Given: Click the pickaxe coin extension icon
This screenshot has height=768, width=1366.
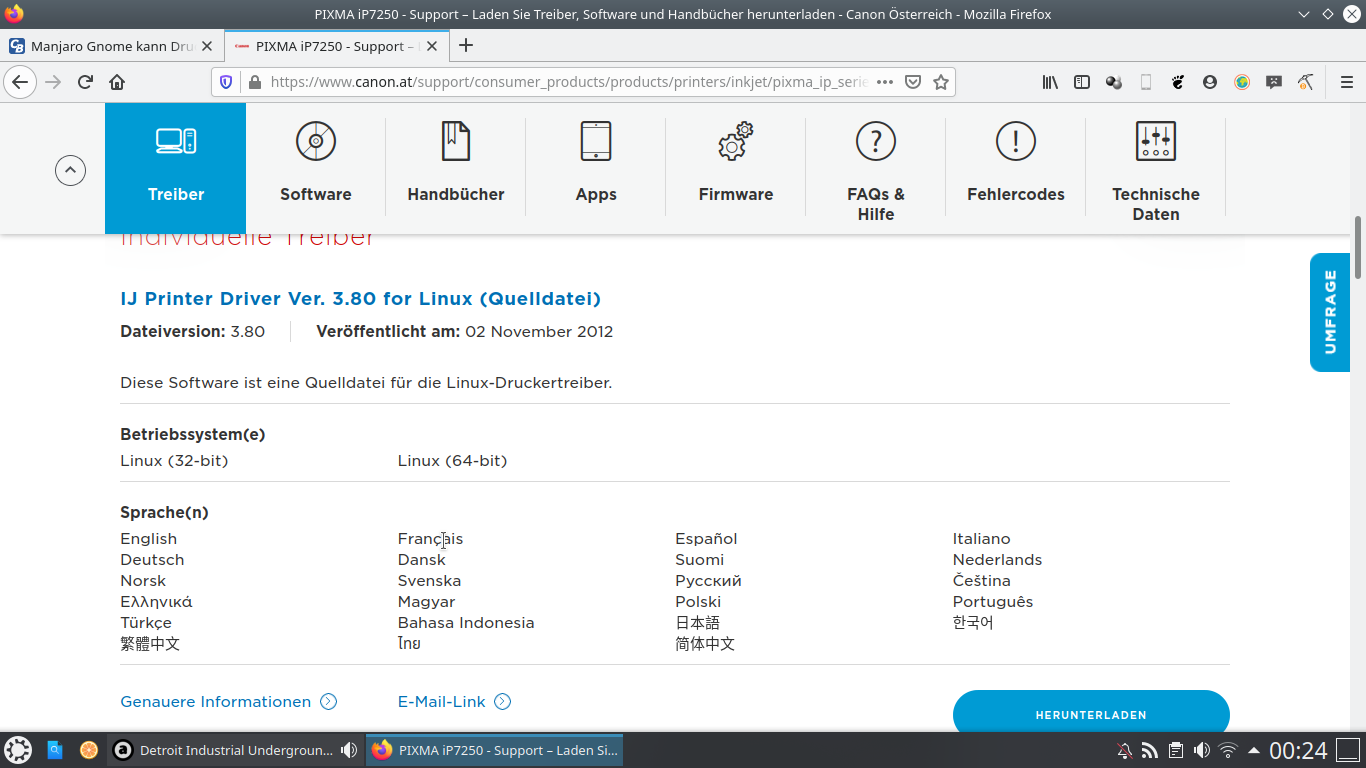Looking at the screenshot, I should coord(1306,82).
